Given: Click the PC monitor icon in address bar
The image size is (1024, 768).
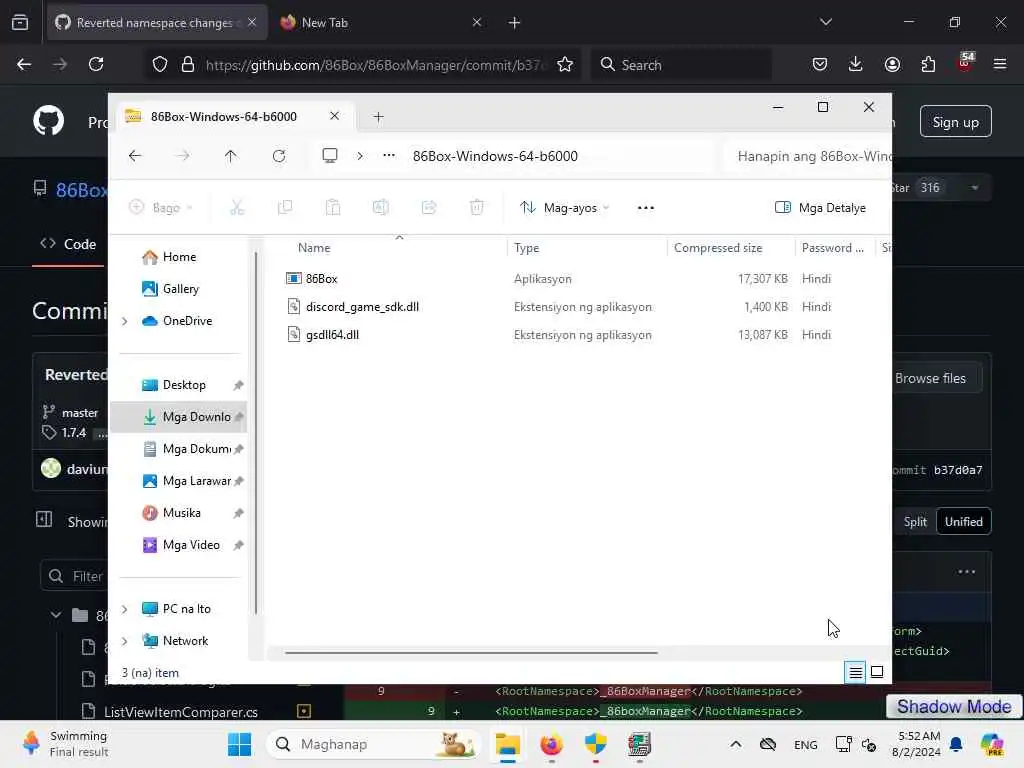Looking at the screenshot, I should (330, 155).
